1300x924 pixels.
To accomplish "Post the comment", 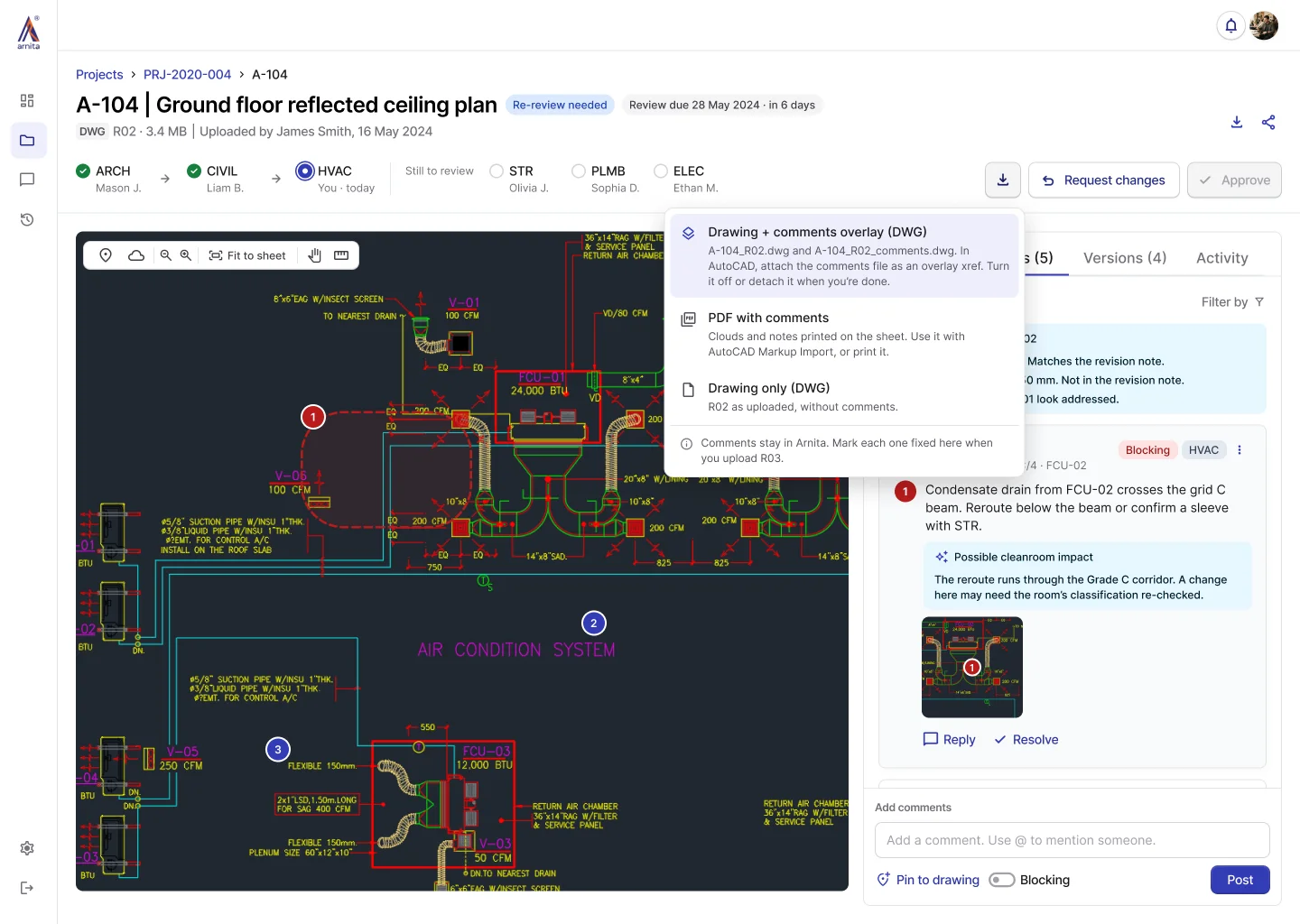I will point(1240,880).
